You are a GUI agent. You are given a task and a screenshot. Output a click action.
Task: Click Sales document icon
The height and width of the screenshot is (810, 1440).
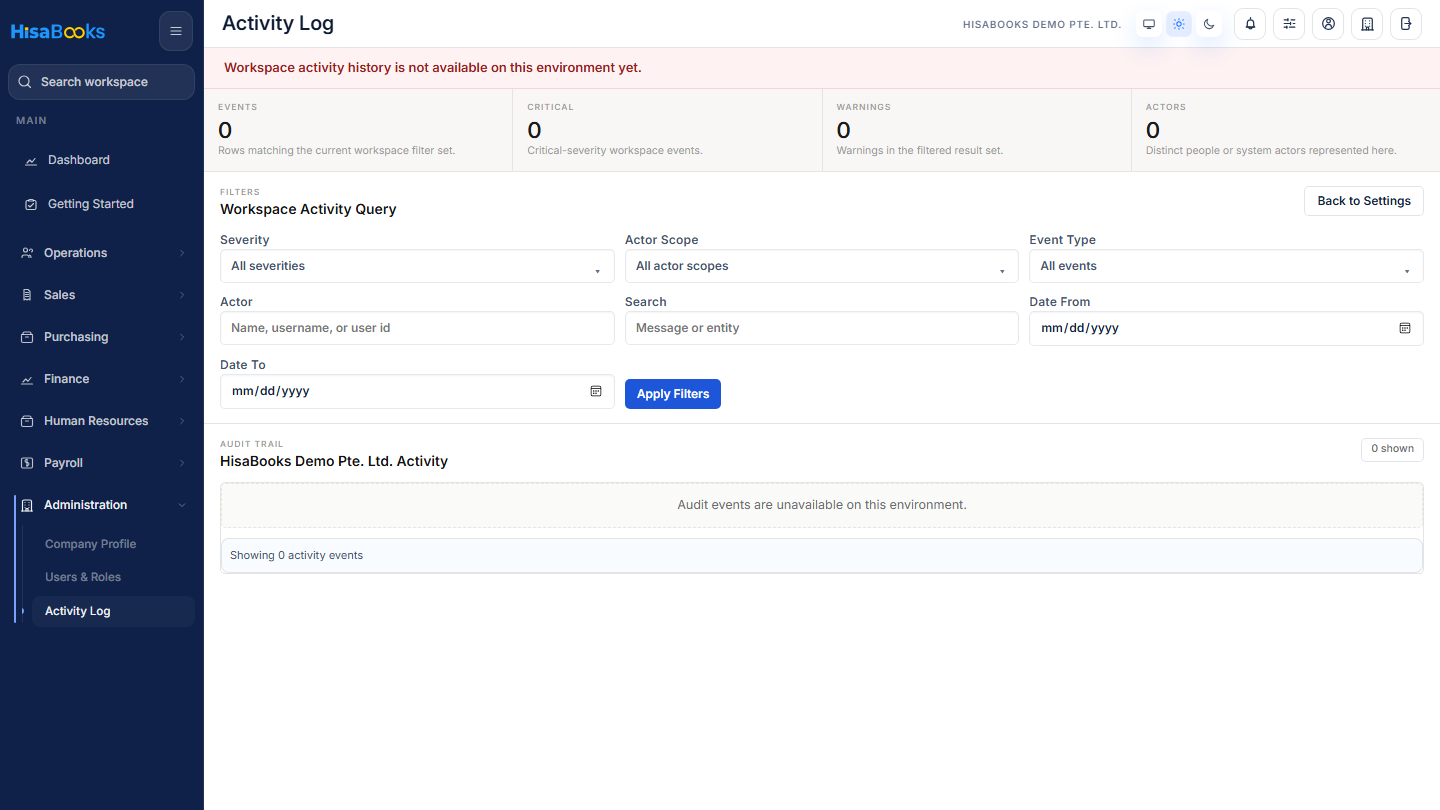pos(27,295)
